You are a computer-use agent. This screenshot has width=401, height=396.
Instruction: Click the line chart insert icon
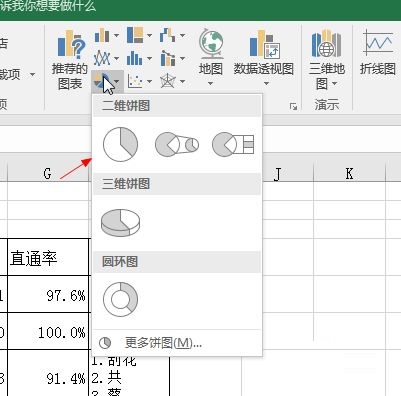[102, 59]
